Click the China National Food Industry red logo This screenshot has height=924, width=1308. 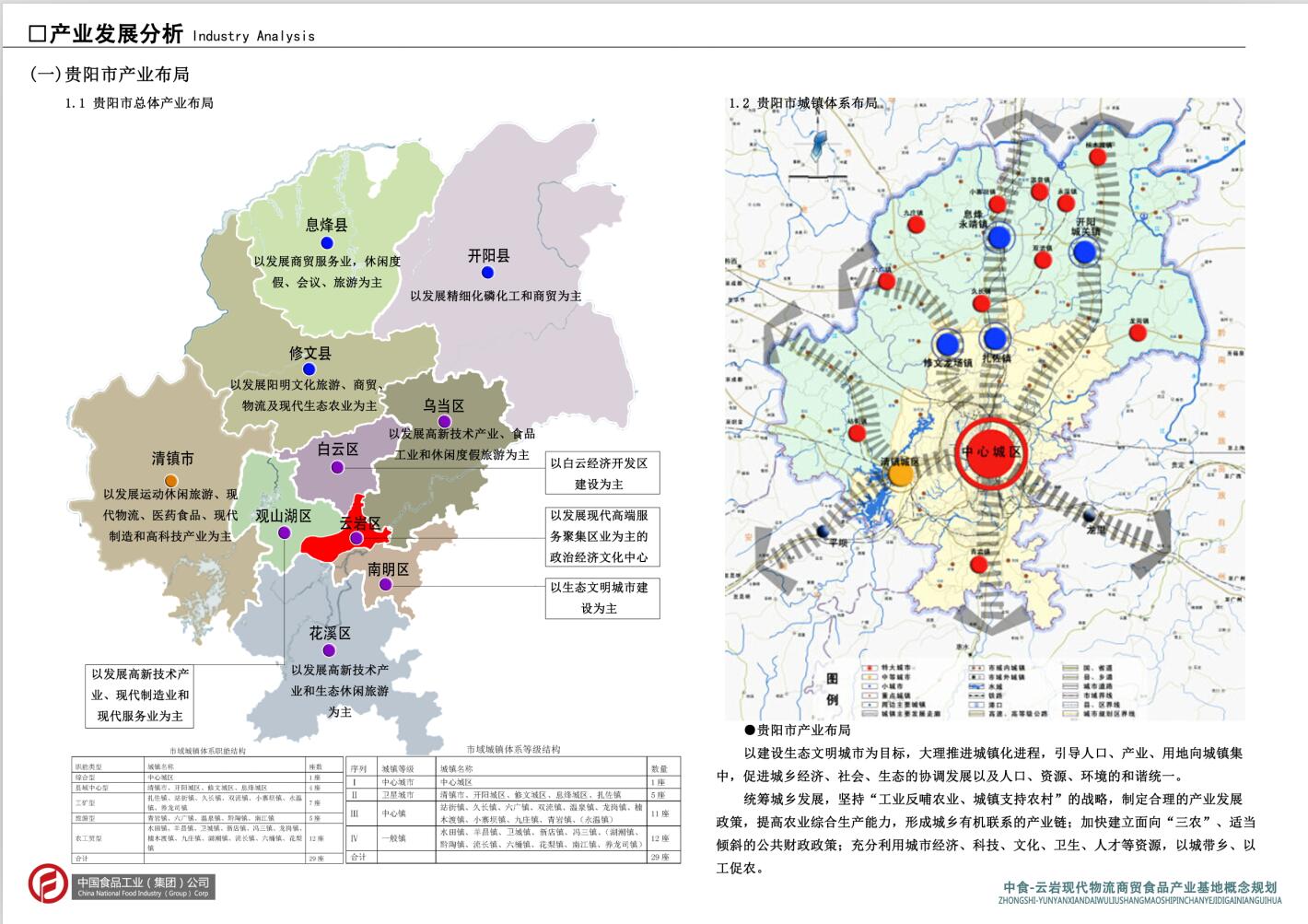point(50,883)
